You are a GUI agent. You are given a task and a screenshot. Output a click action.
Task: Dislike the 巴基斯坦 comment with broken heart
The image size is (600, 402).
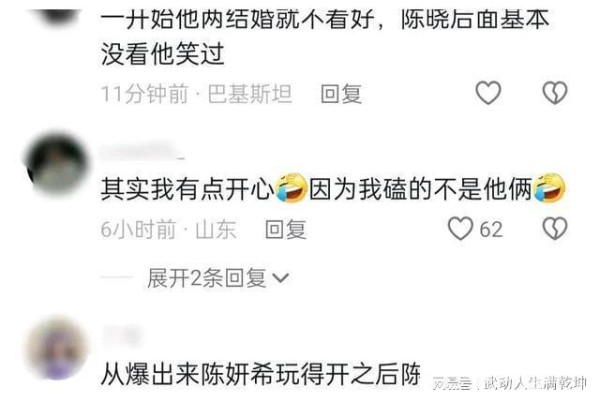pyautogui.click(x=555, y=93)
